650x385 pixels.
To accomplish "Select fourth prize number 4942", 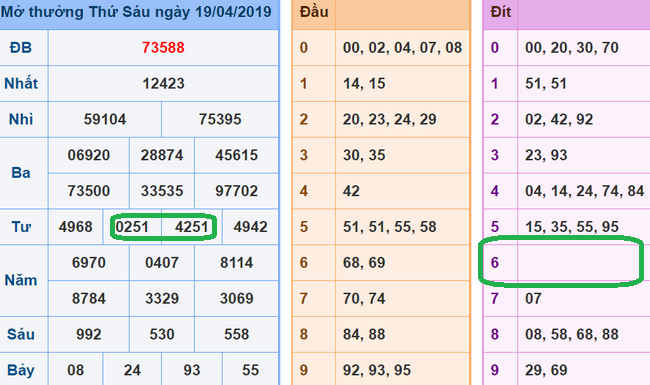I will [250, 227].
